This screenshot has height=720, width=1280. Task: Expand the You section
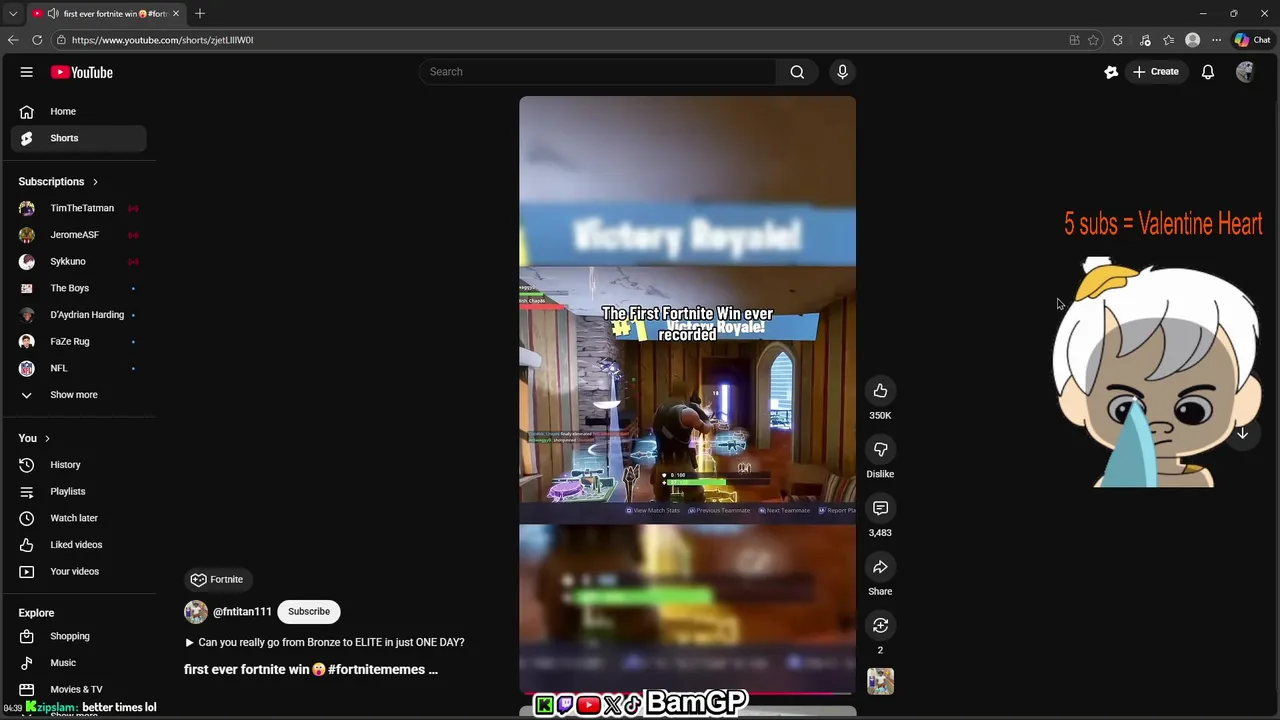coord(35,438)
